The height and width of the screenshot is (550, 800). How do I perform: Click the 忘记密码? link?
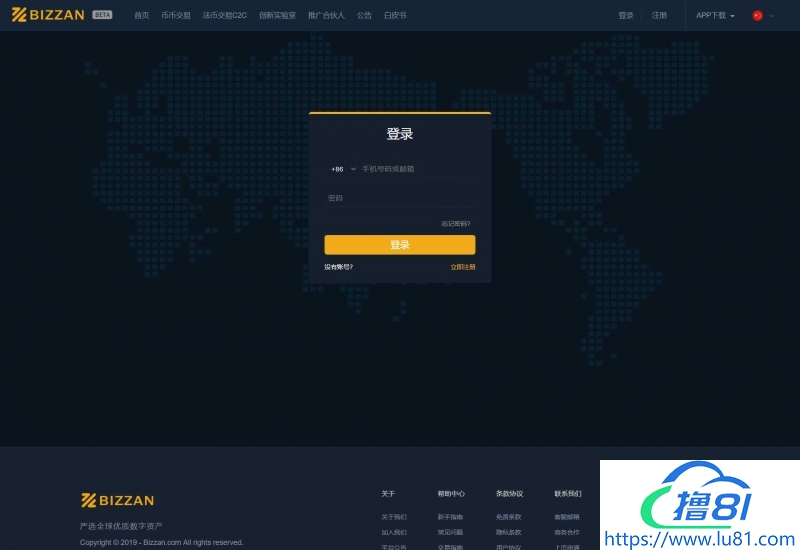pos(455,223)
